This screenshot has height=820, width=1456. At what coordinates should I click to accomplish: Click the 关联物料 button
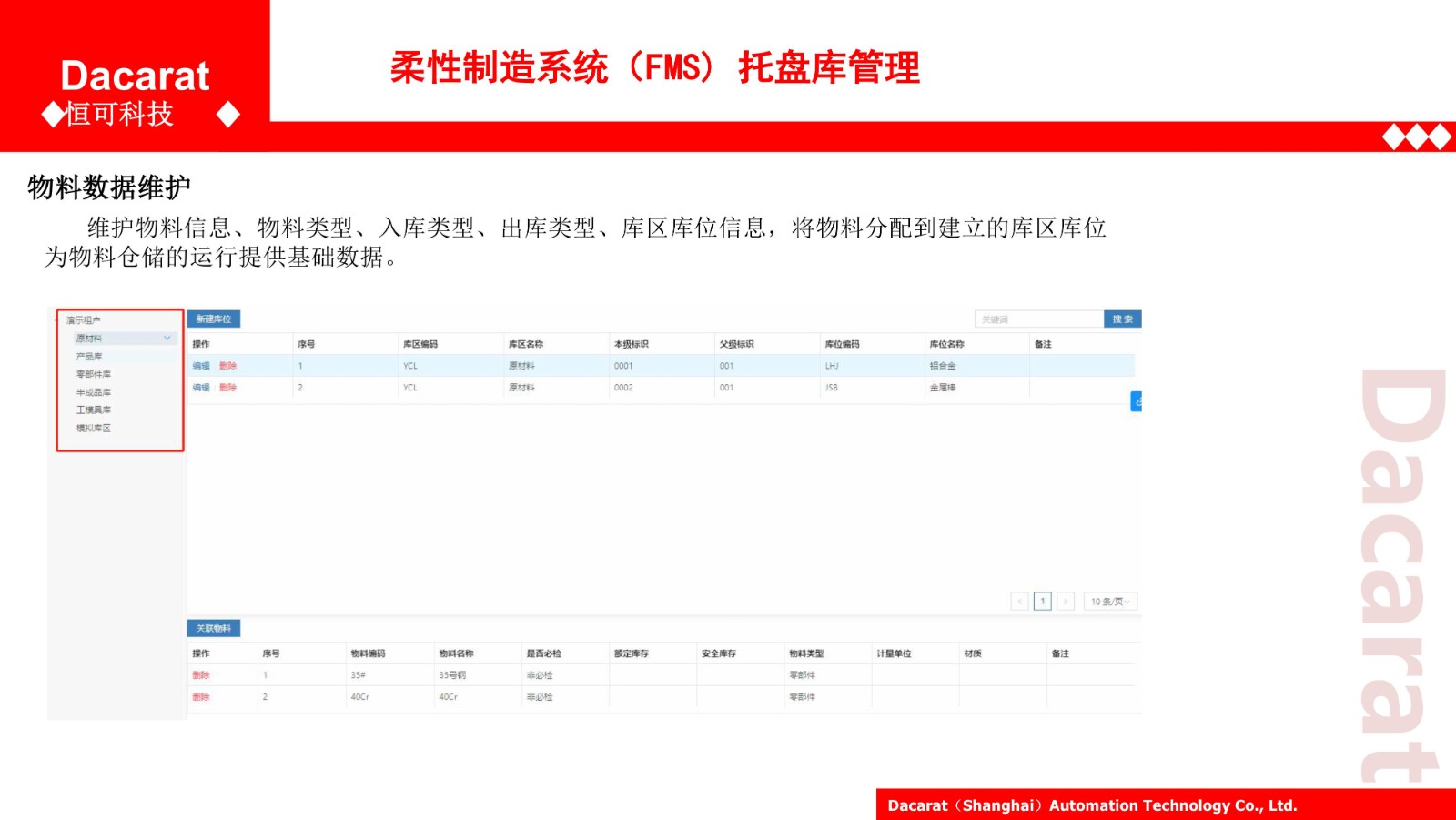(214, 629)
